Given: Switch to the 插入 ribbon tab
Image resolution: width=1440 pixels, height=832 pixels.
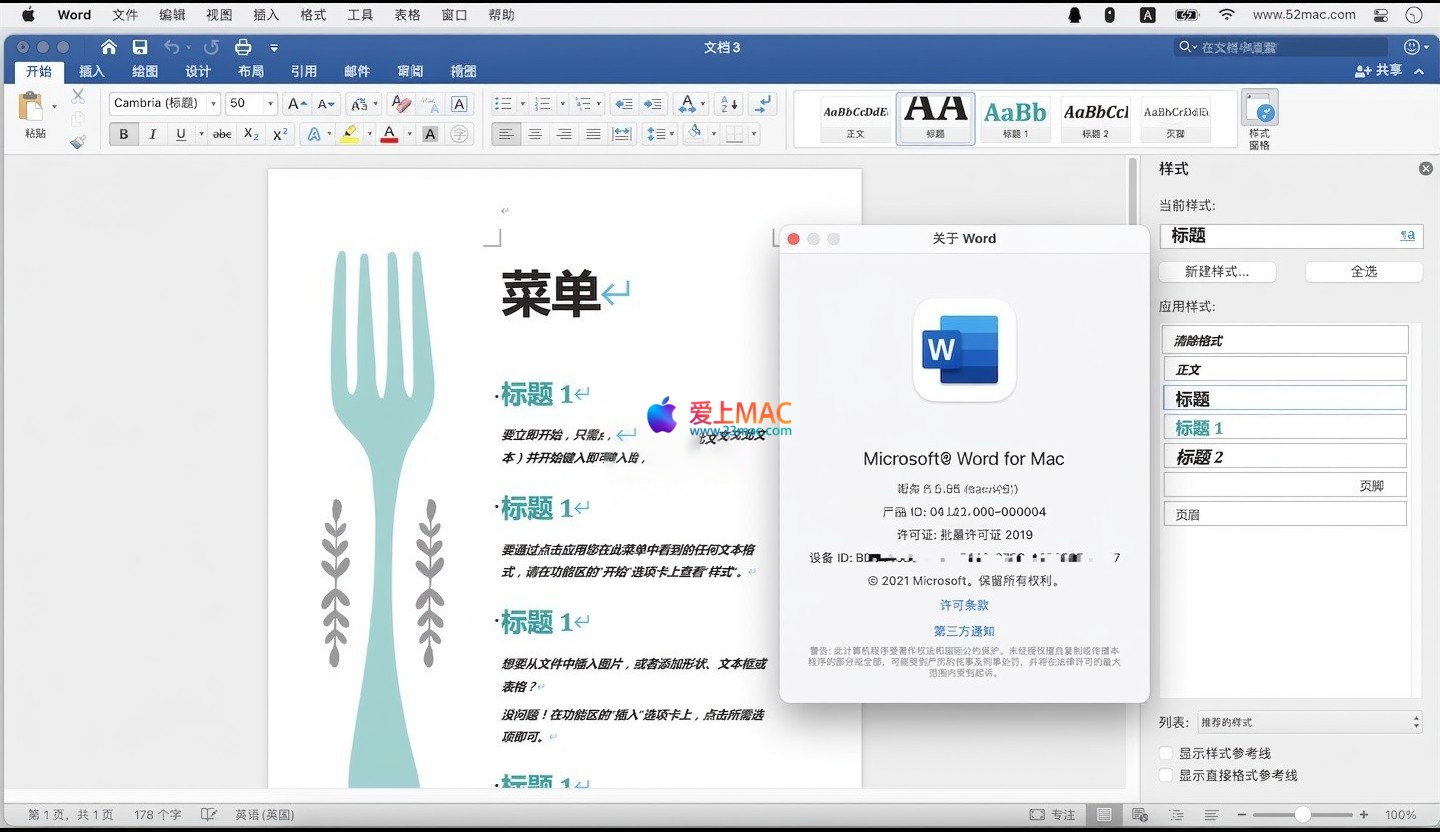Looking at the screenshot, I should point(92,71).
